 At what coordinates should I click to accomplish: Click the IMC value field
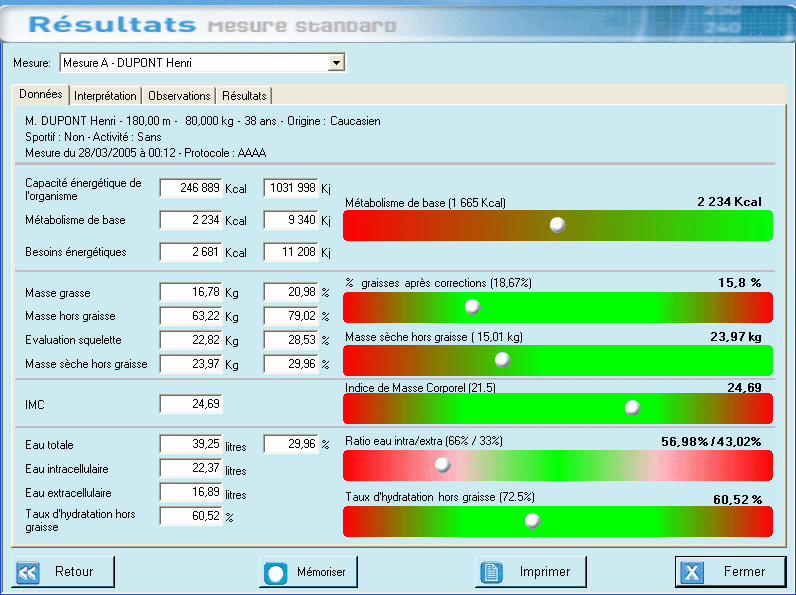191,404
